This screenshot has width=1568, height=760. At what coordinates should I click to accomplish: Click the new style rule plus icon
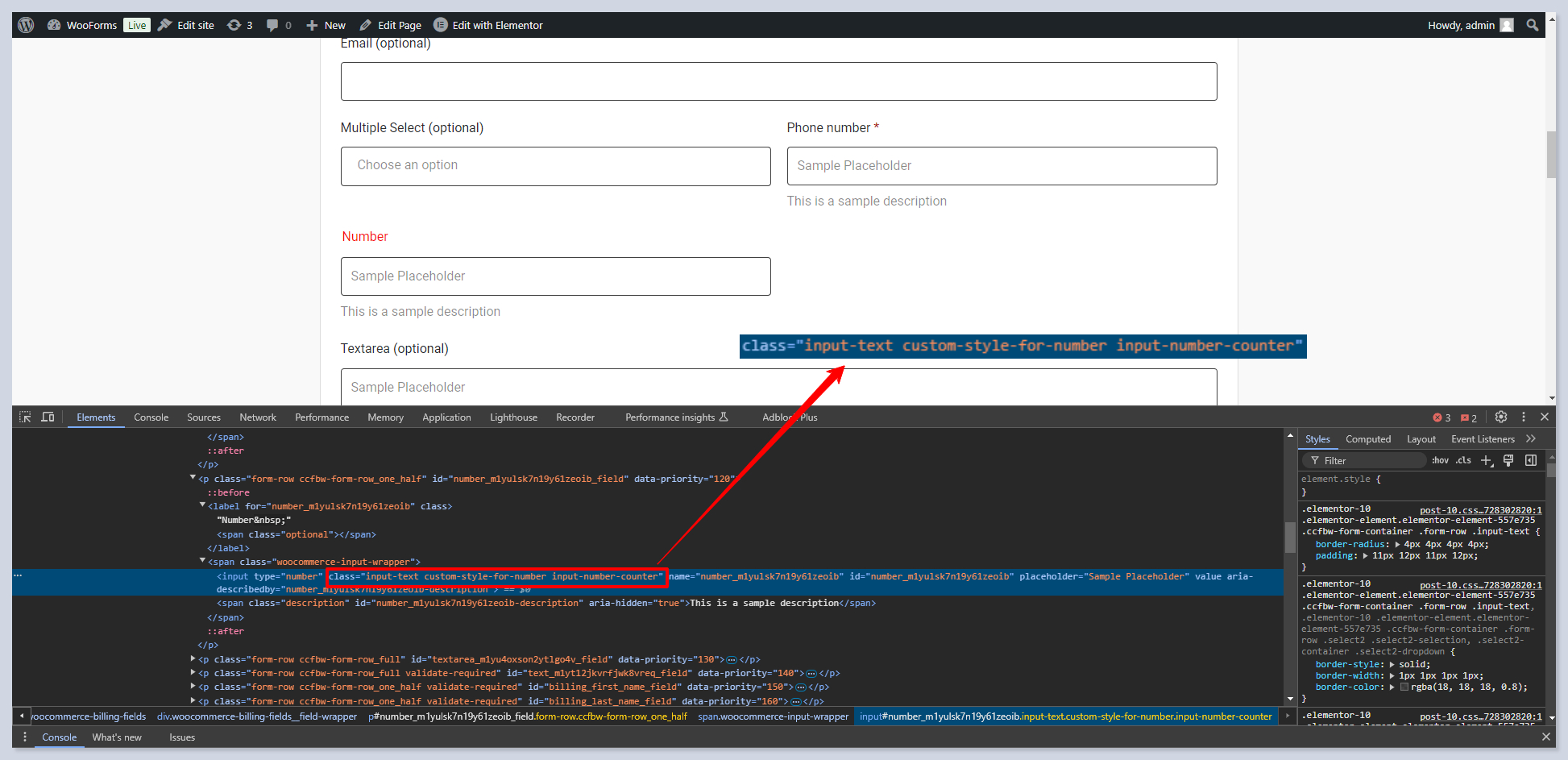pos(1486,460)
